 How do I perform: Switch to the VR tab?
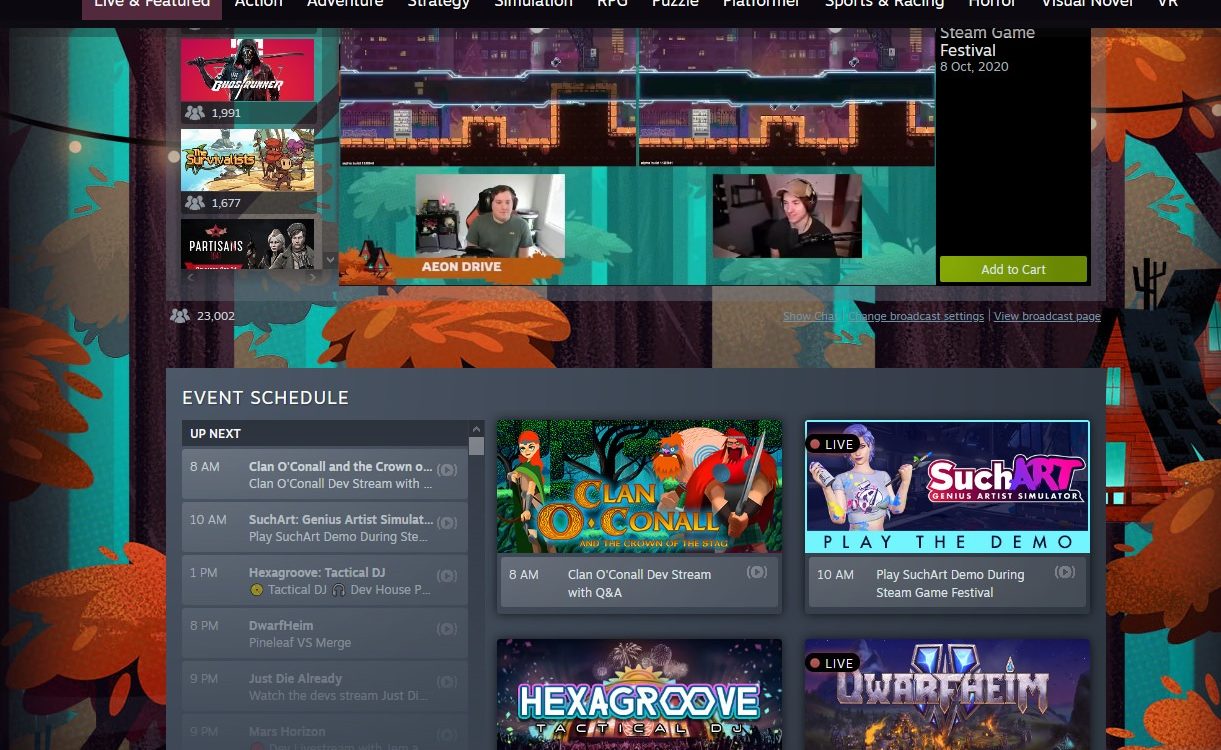(1168, 3)
